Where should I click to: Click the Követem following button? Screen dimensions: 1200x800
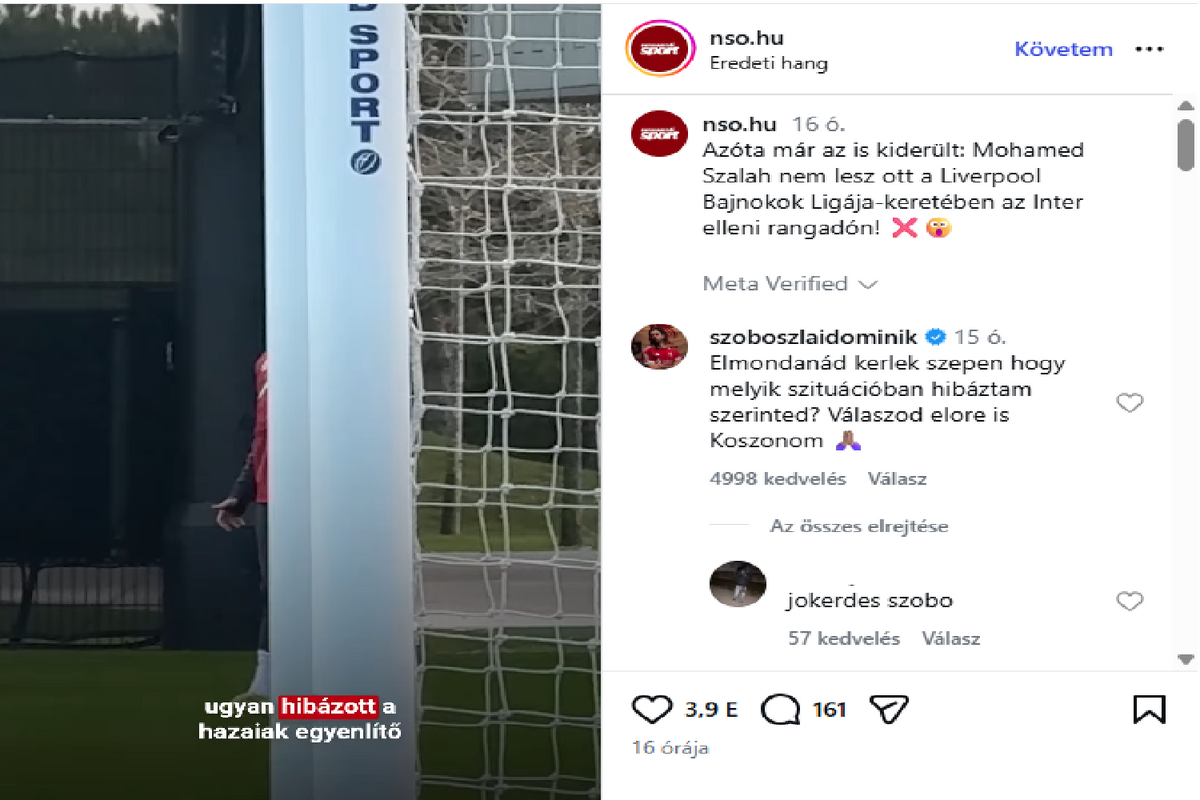pos(1064,49)
